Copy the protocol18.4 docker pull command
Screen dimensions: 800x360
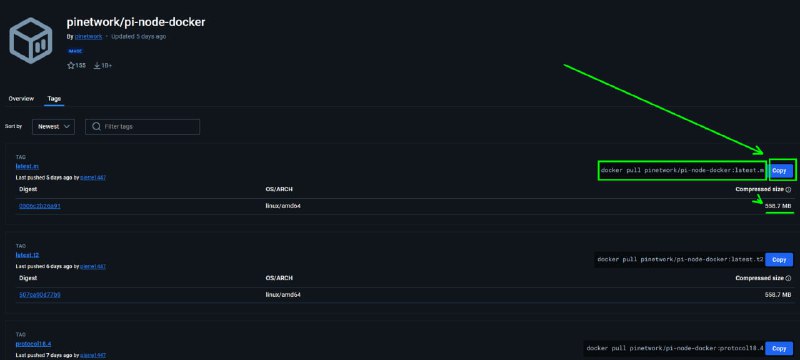pos(779,349)
